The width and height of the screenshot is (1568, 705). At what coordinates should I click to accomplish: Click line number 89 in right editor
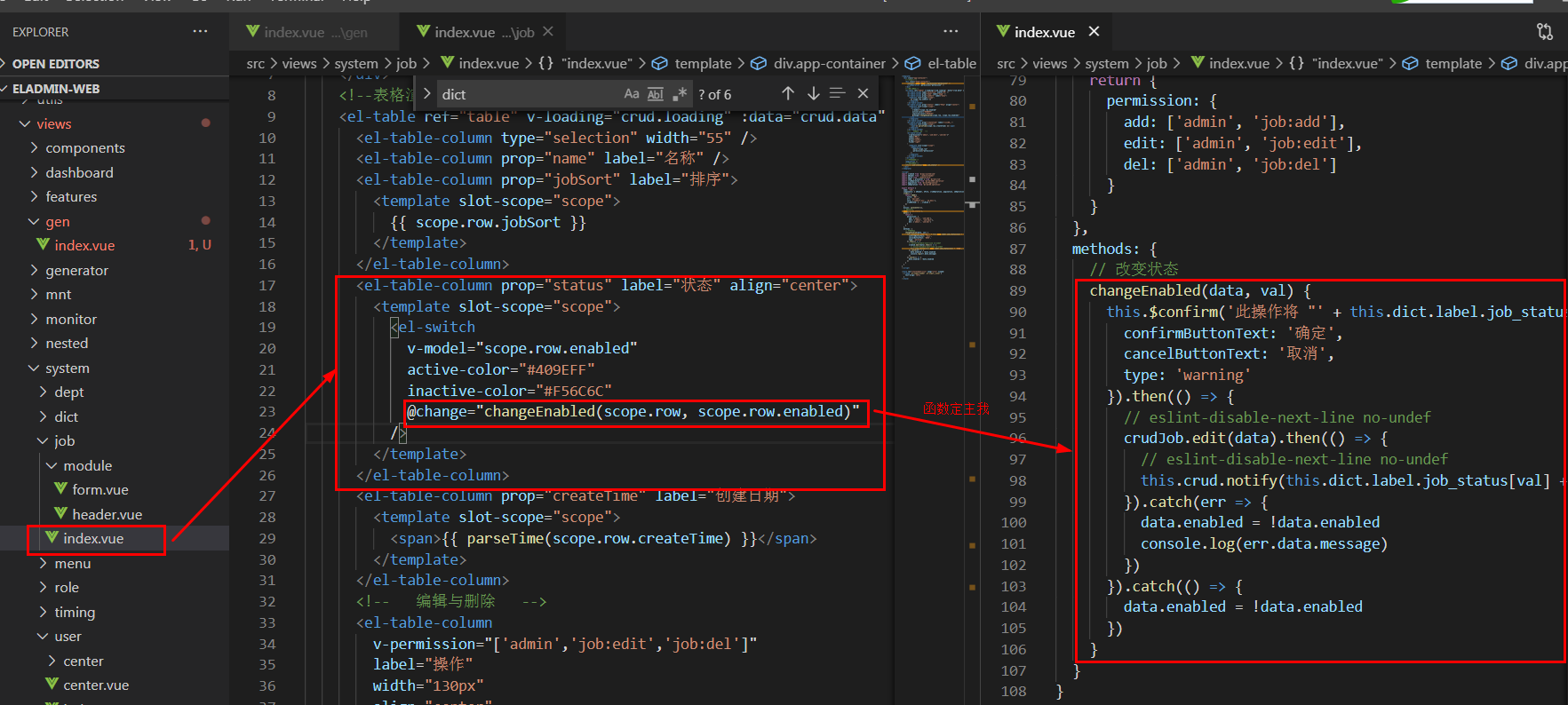pyautogui.click(x=1017, y=290)
